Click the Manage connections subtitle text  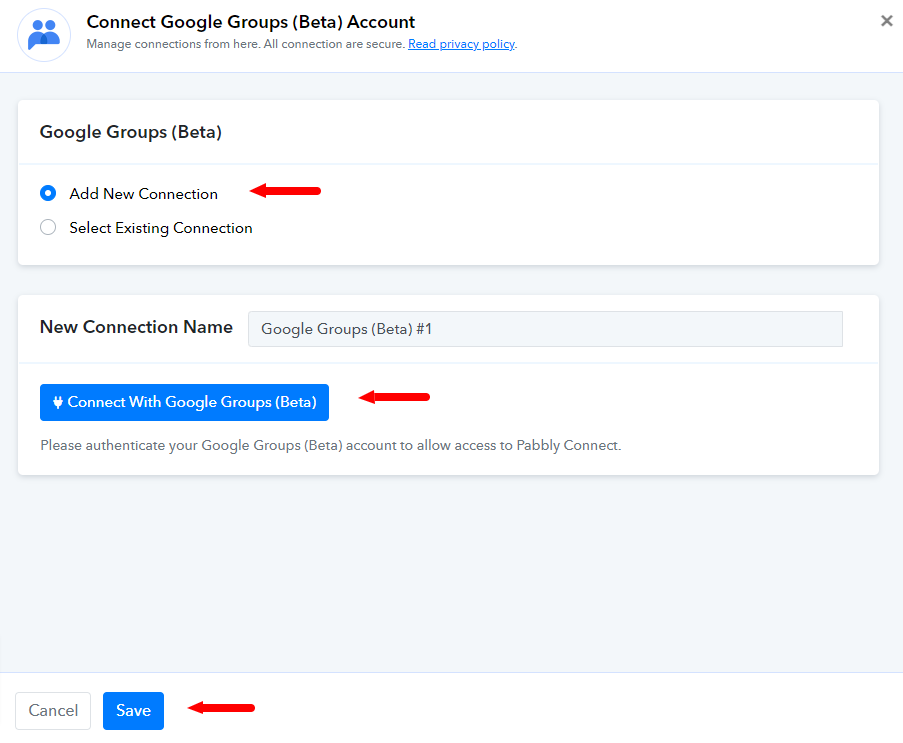click(245, 44)
